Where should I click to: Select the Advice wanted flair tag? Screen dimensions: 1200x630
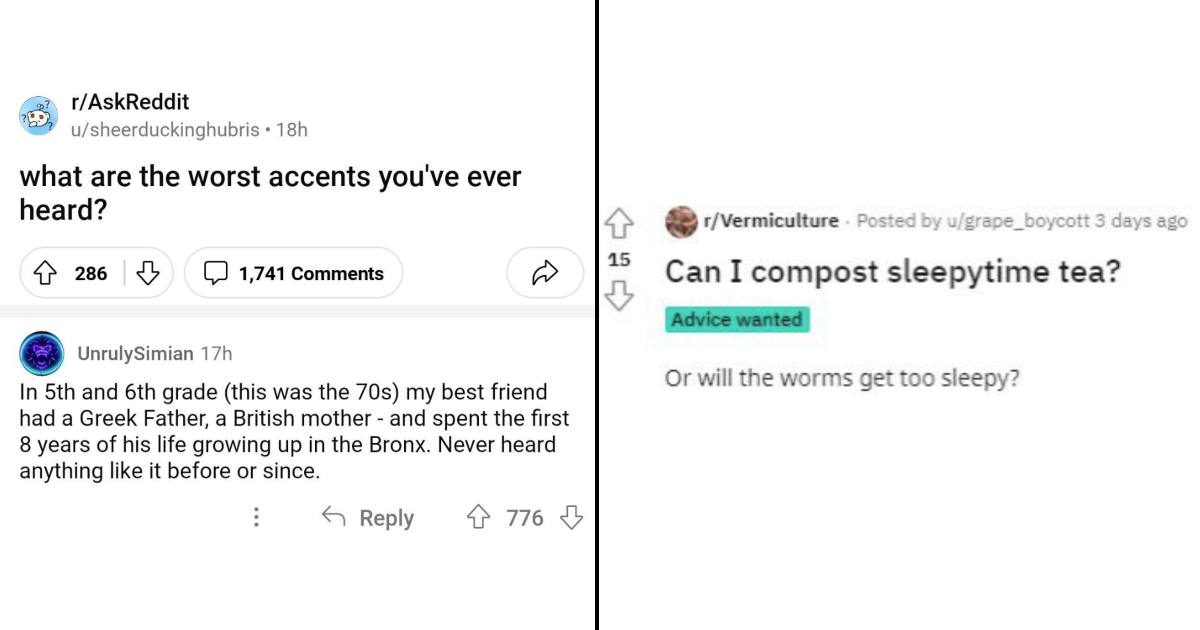coord(736,319)
